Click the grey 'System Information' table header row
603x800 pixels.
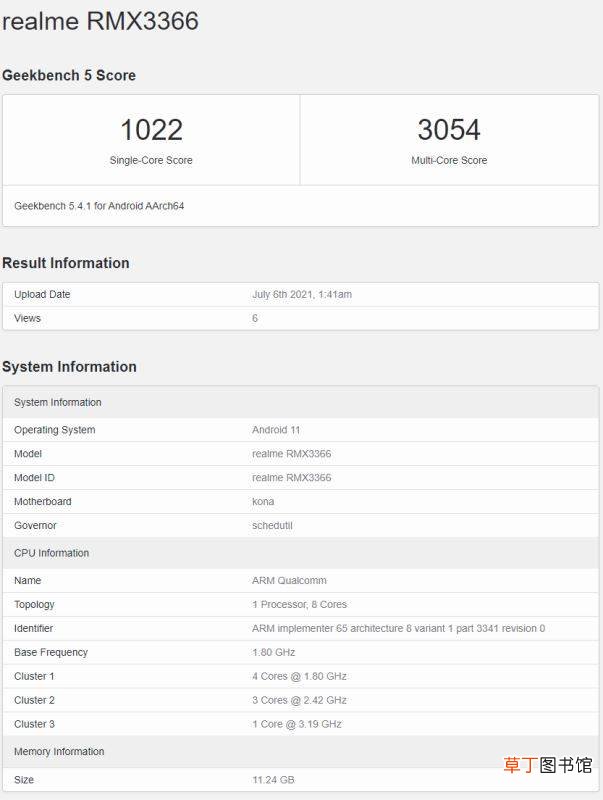pos(300,403)
